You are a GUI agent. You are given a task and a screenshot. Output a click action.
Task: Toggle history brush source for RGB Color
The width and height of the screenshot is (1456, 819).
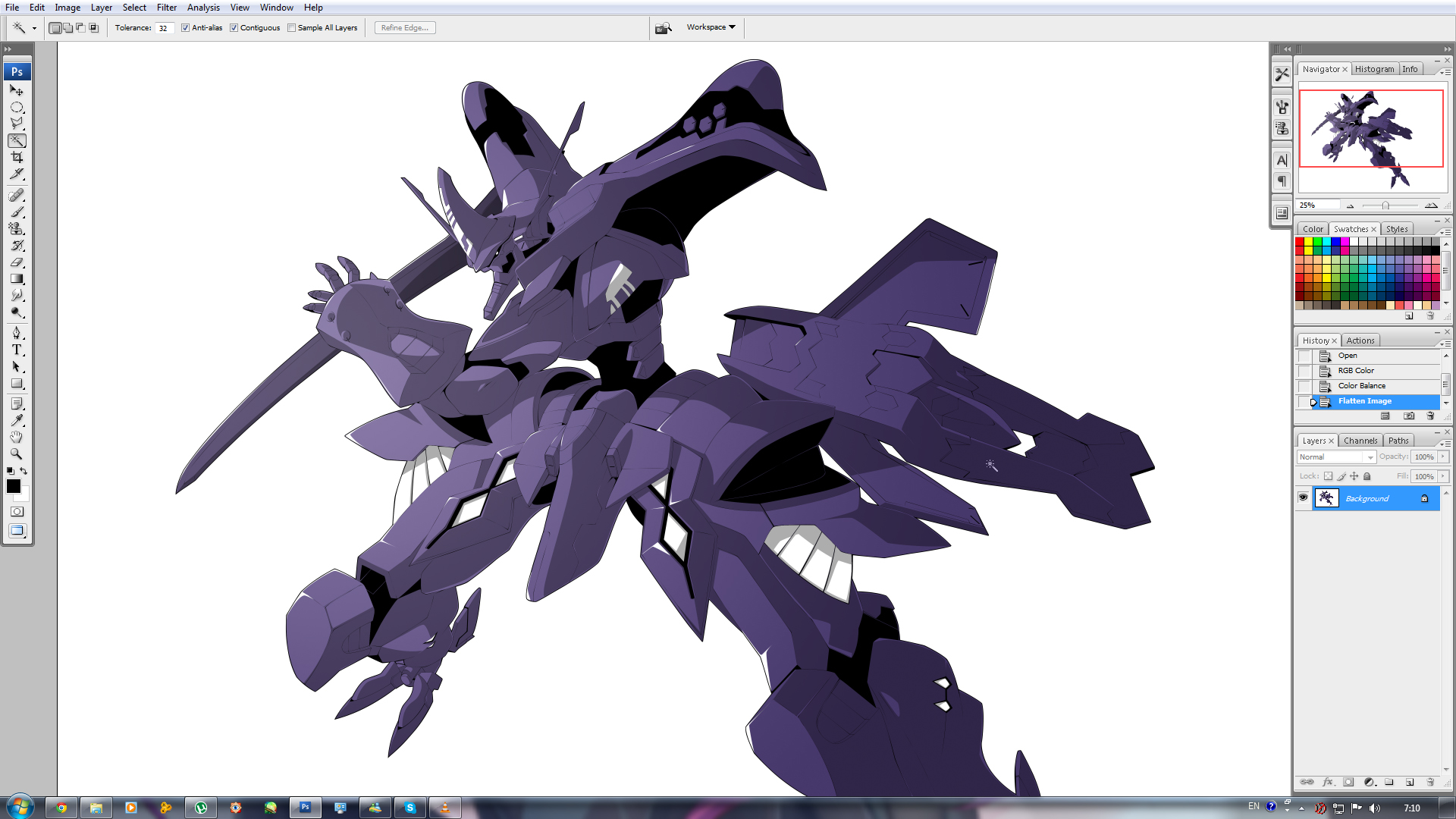[1304, 371]
